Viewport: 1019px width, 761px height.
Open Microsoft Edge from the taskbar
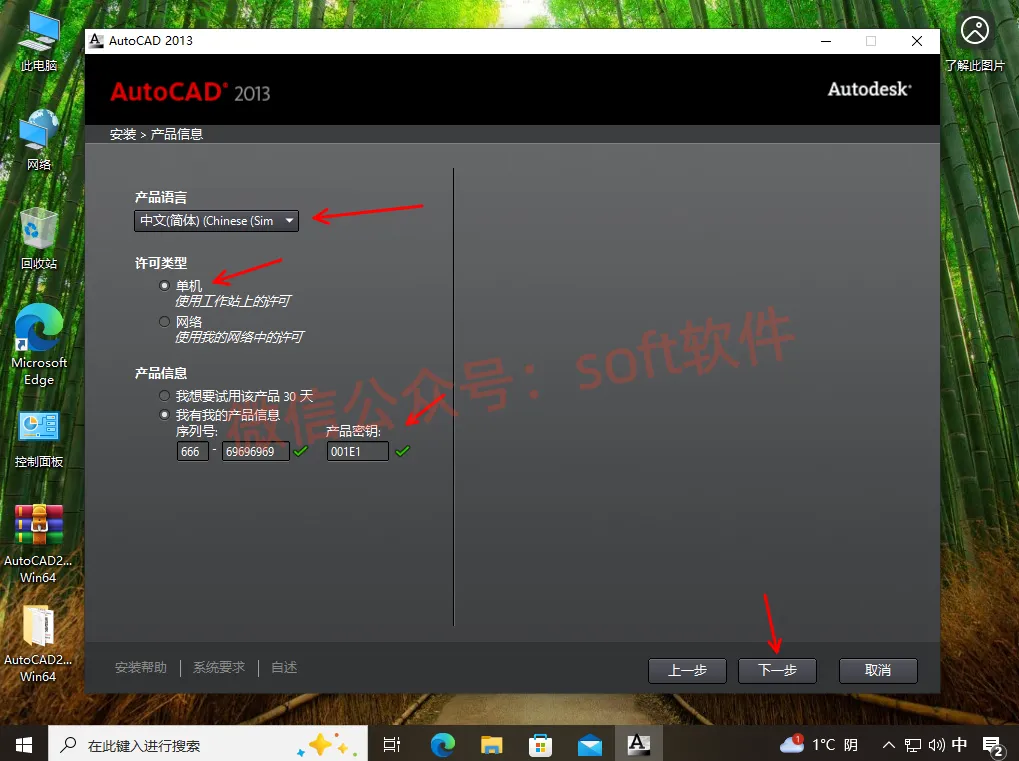pyautogui.click(x=443, y=745)
